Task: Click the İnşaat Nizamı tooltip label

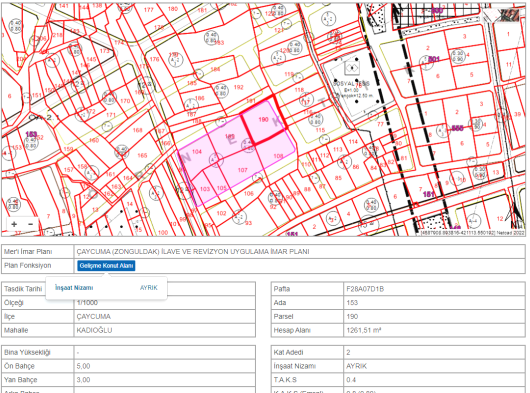Action: click(x=74, y=288)
